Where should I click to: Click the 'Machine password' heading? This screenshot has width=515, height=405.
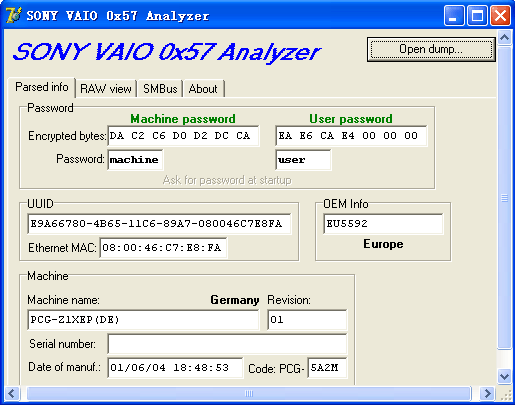[x=183, y=119]
